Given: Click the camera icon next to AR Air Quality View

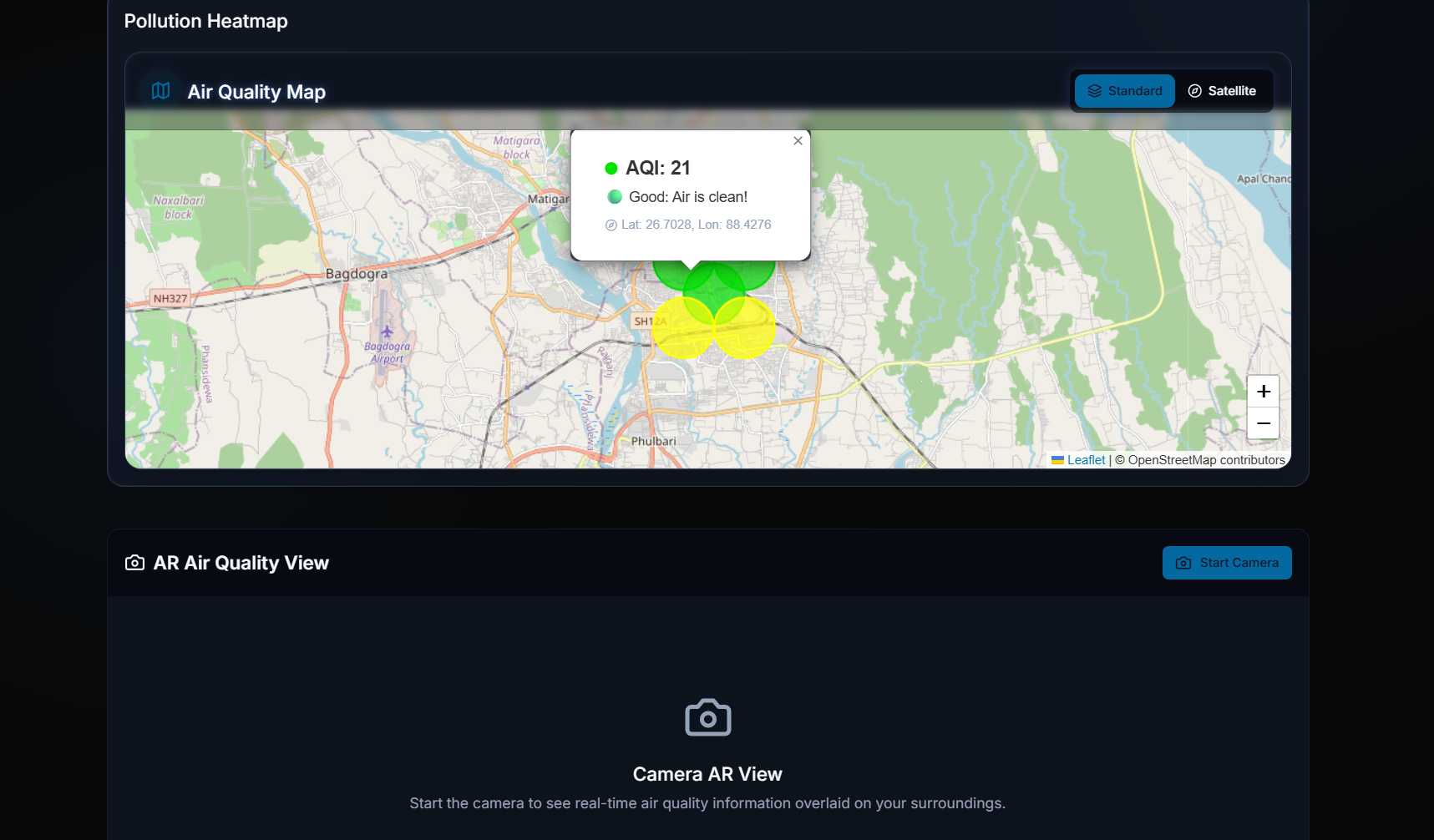Looking at the screenshot, I should click(134, 563).
